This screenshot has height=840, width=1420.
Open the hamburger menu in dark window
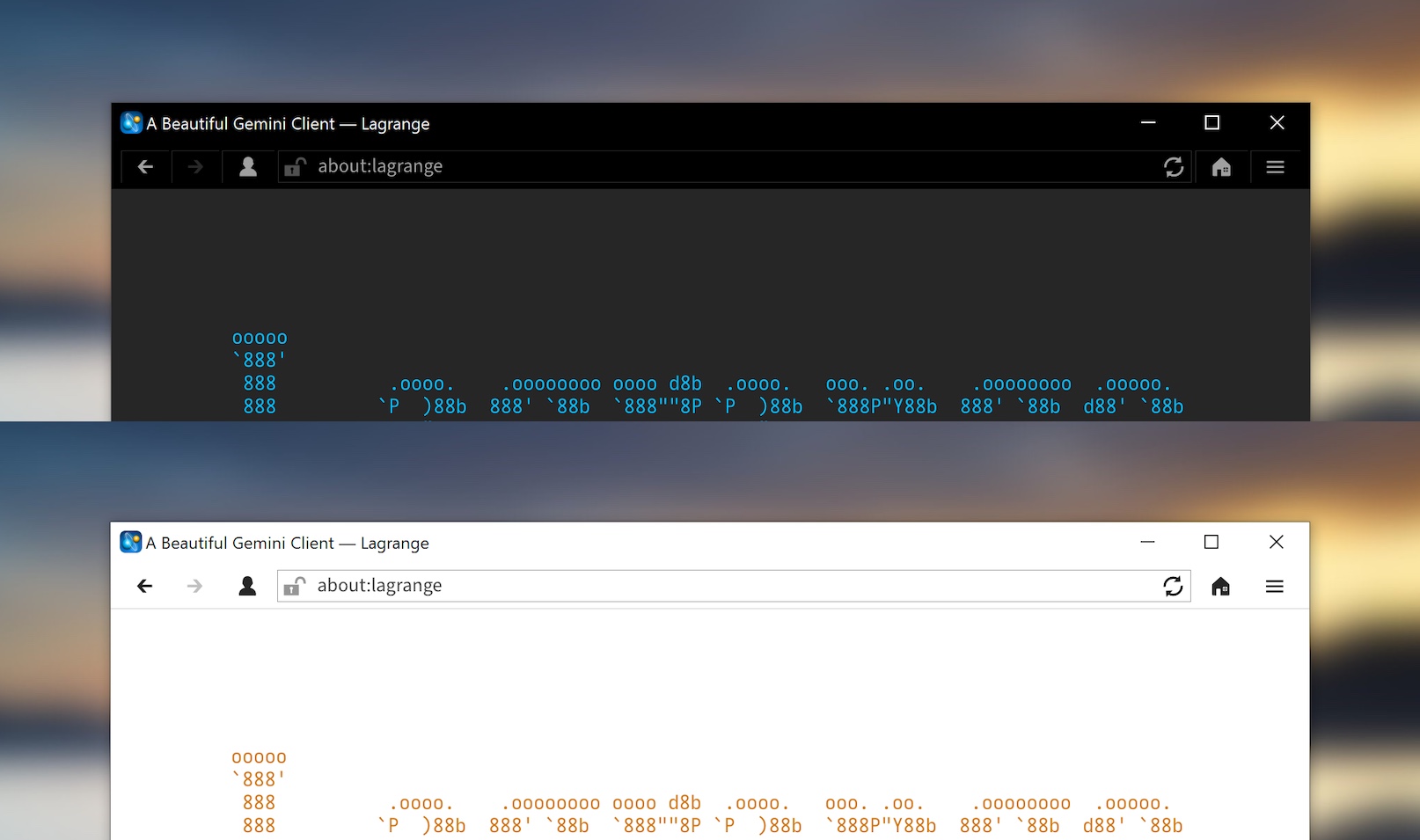tap(1275, 167)
